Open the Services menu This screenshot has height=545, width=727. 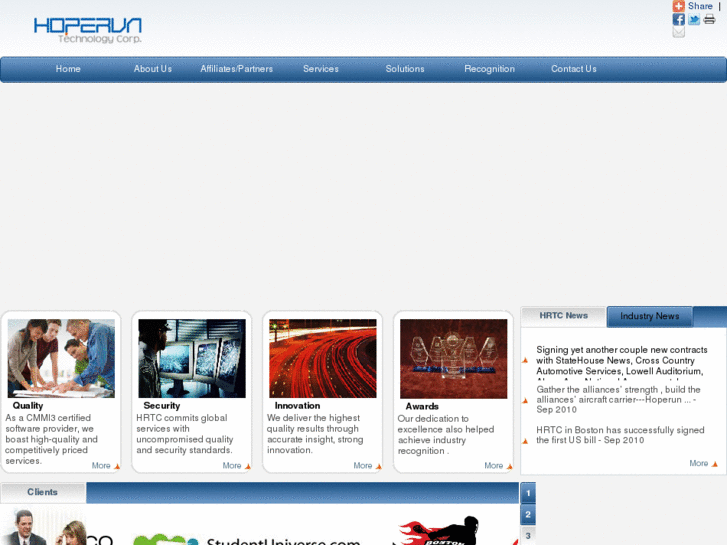pos(321,69)
